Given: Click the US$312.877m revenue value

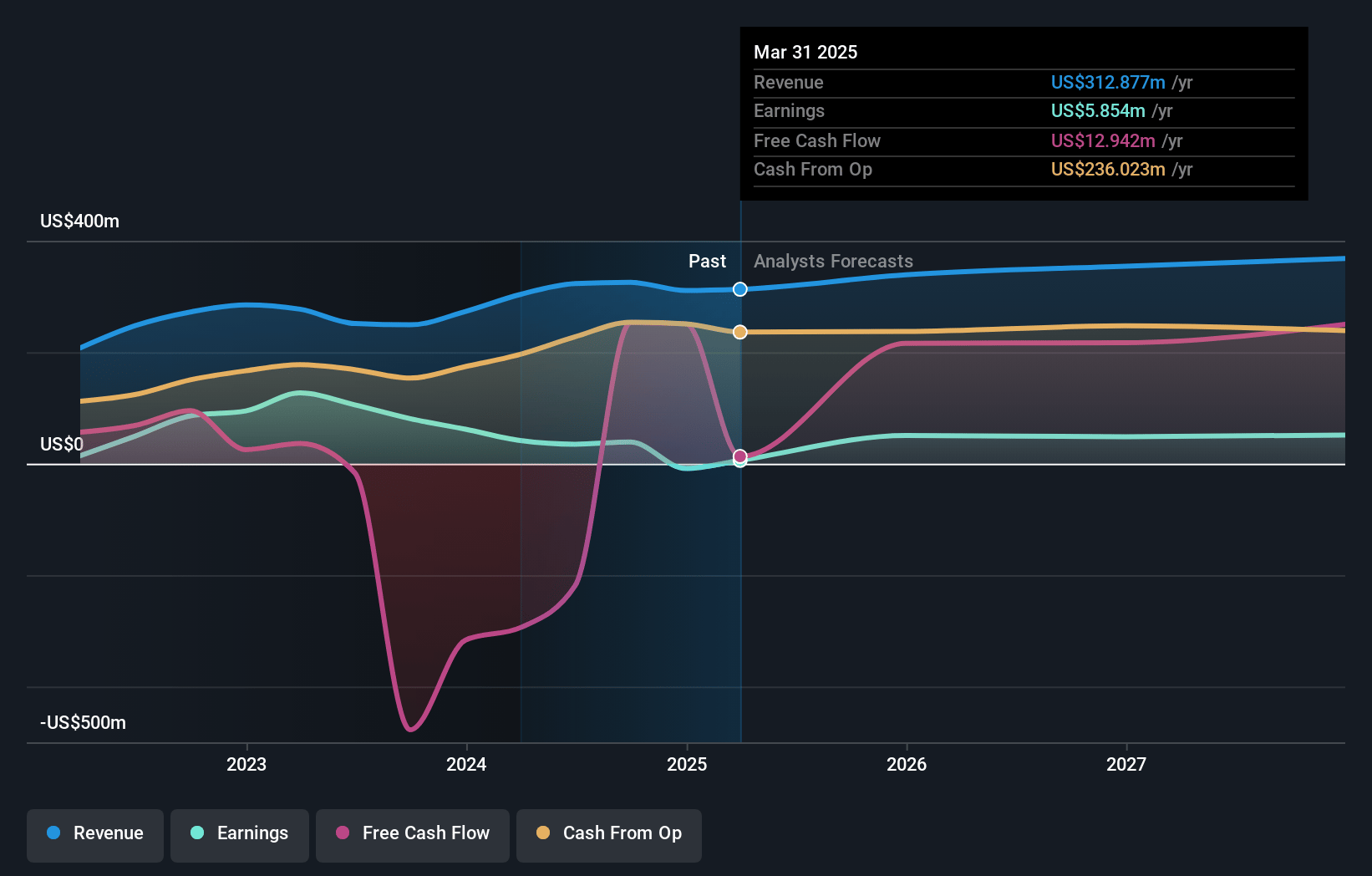Looking at the screenshot, I should click(x=1108, y=82).
